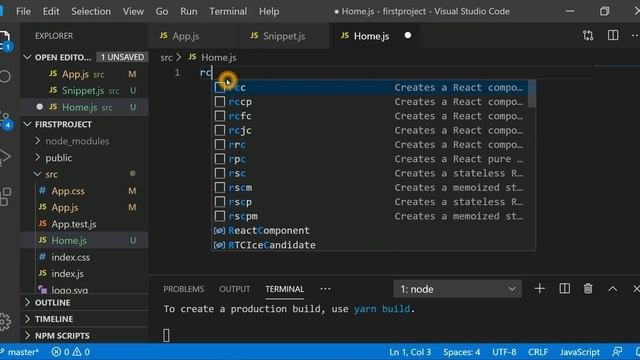640x360 pixels.
Task: Open Run and Debug activity icon
Action: coord(5,157)
